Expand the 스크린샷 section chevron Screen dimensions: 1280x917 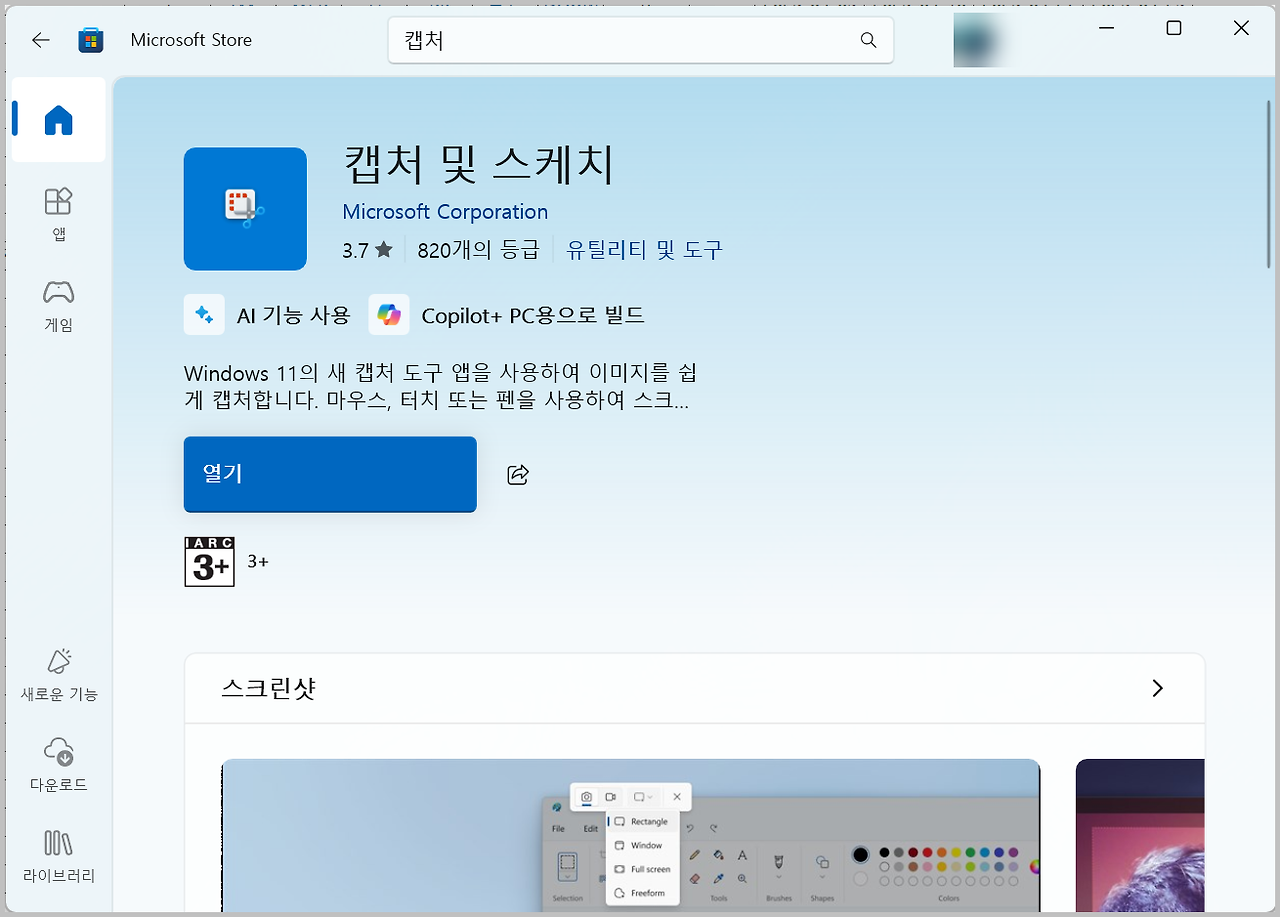click(x=1157, y=688)
